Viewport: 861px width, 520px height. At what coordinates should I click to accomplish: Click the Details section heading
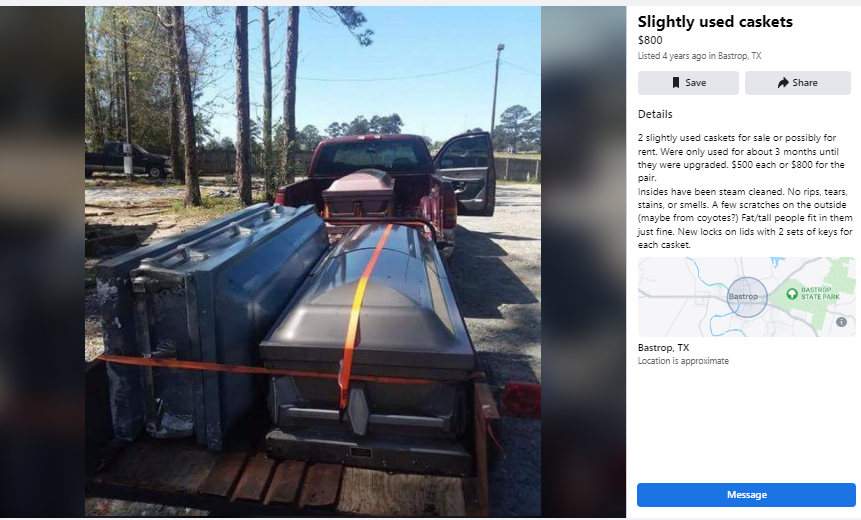coord(655,114)
